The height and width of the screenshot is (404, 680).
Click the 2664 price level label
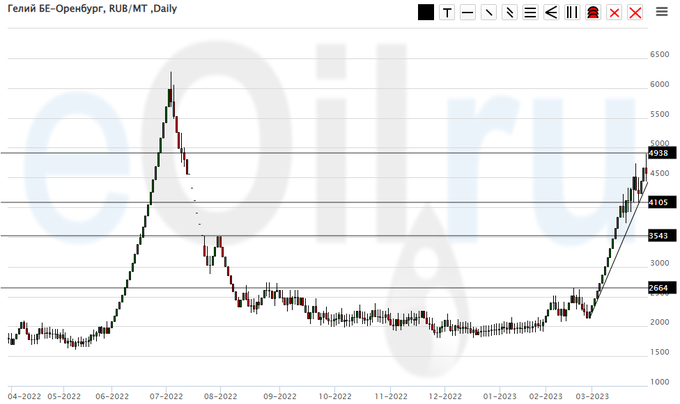660,288
